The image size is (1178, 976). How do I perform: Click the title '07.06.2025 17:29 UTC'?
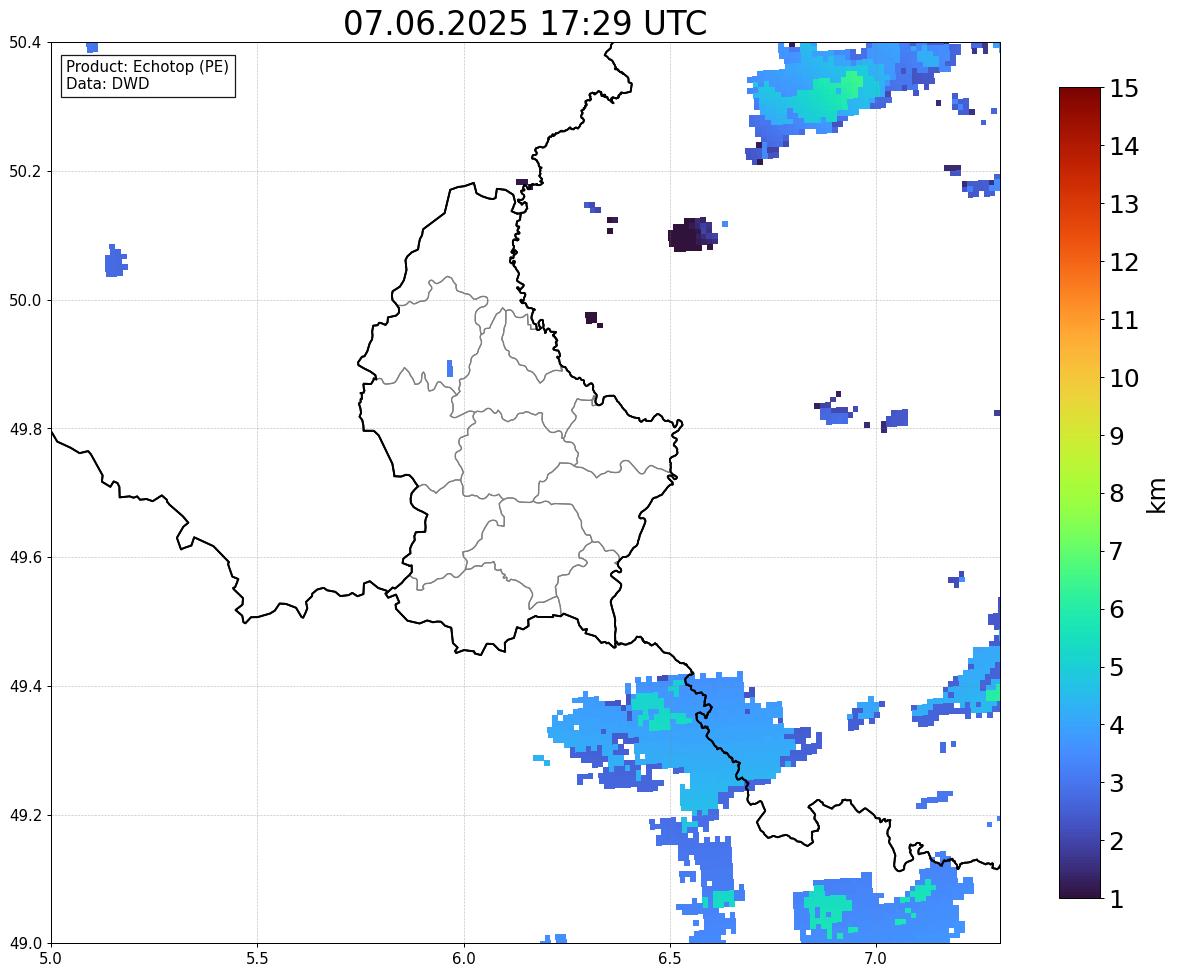tap(525, 23)
